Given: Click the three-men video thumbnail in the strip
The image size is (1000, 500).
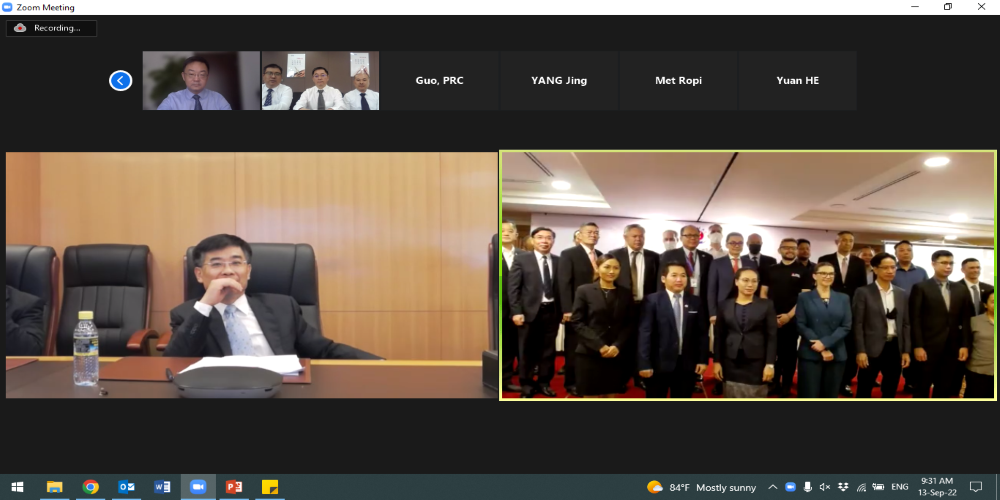Looking at the screenshot, I should coord(320,81).
